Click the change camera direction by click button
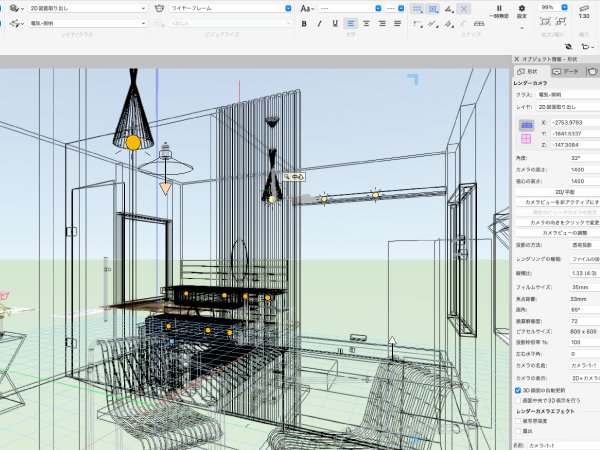600x450 pixels. [558, 222]
